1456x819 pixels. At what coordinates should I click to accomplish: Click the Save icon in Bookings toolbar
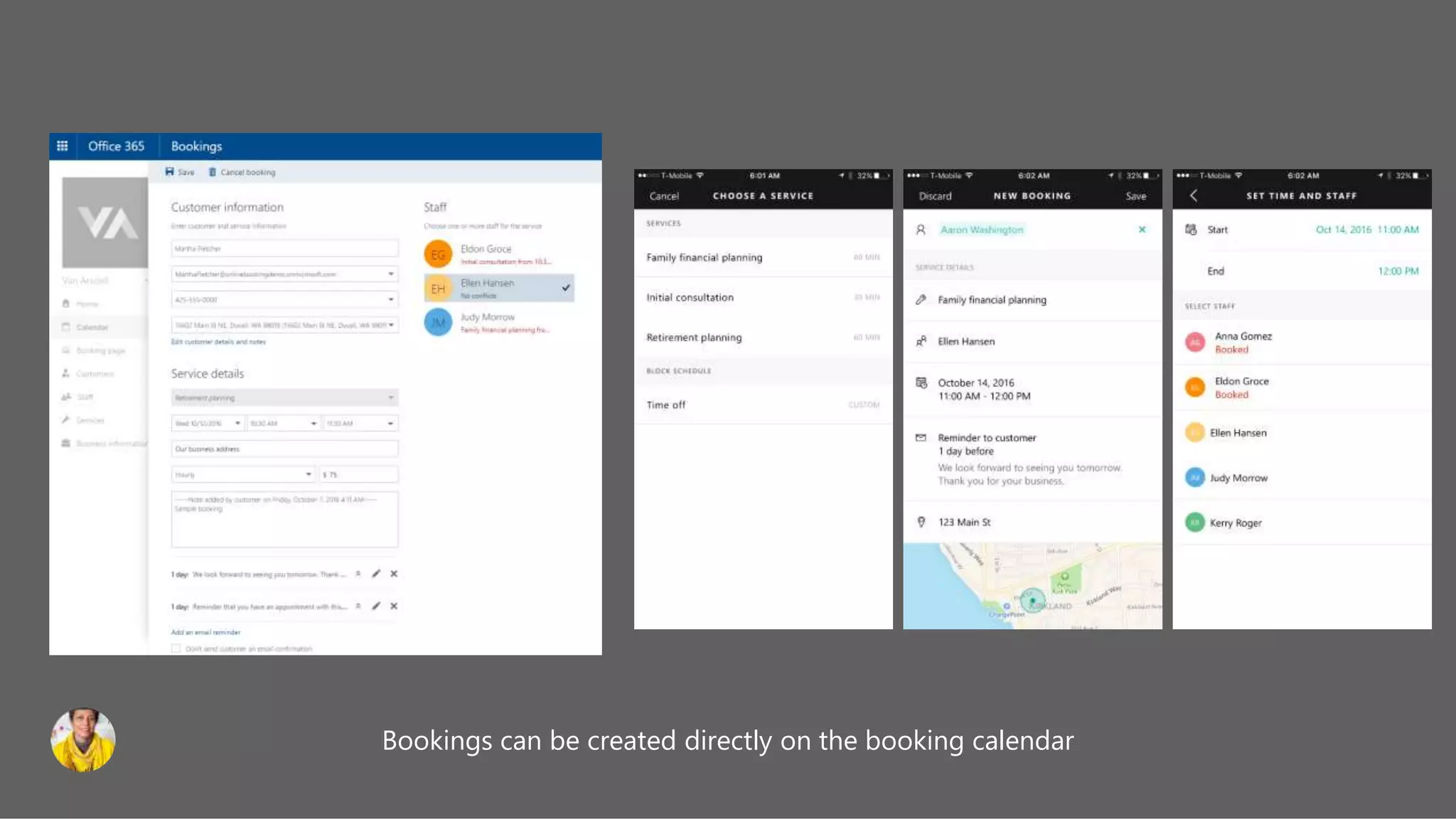tap(170, 171)
